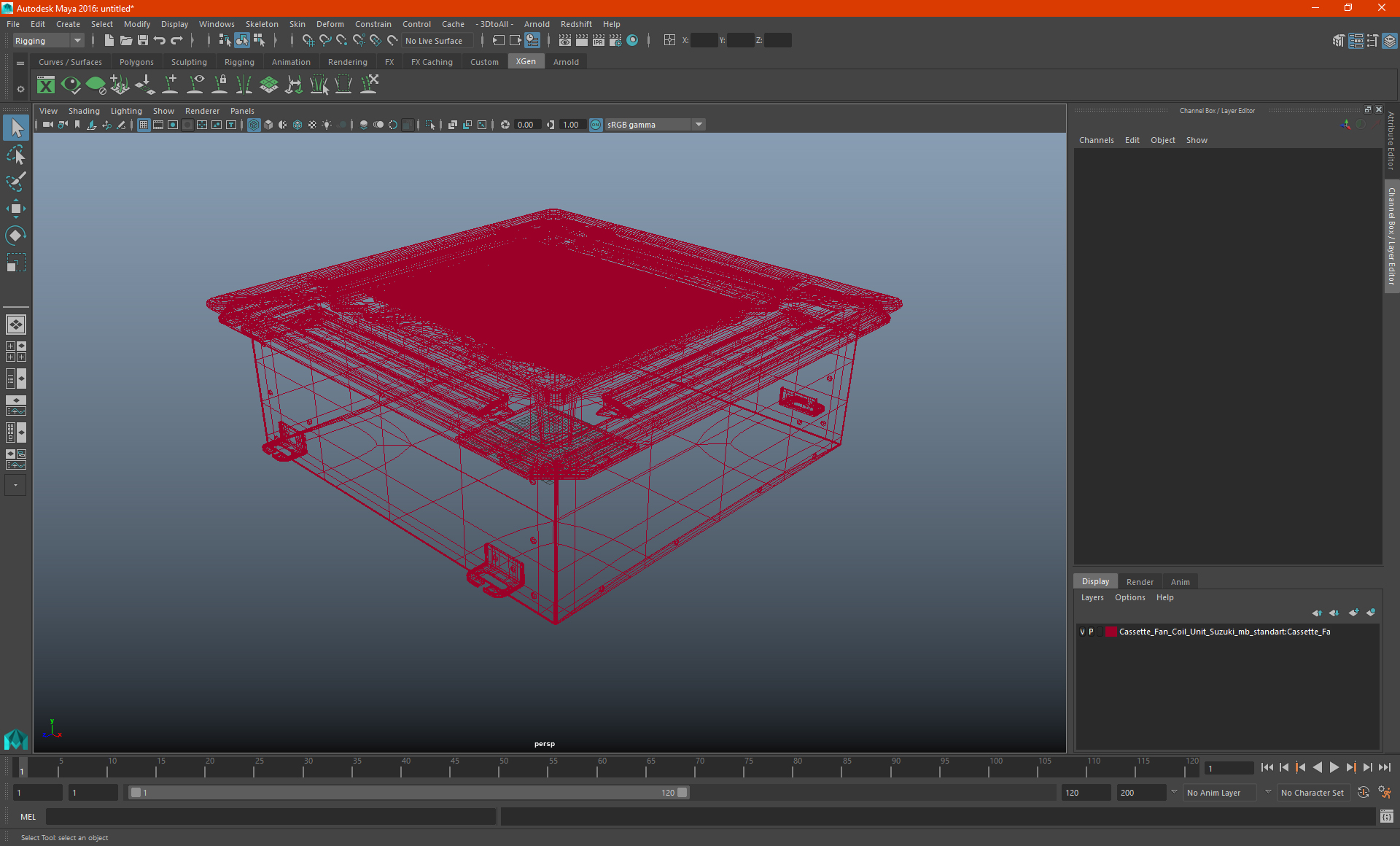Open the Attribute Editor vertical side tab
Screen dimensions: 1400x846
click(1391, 142)
